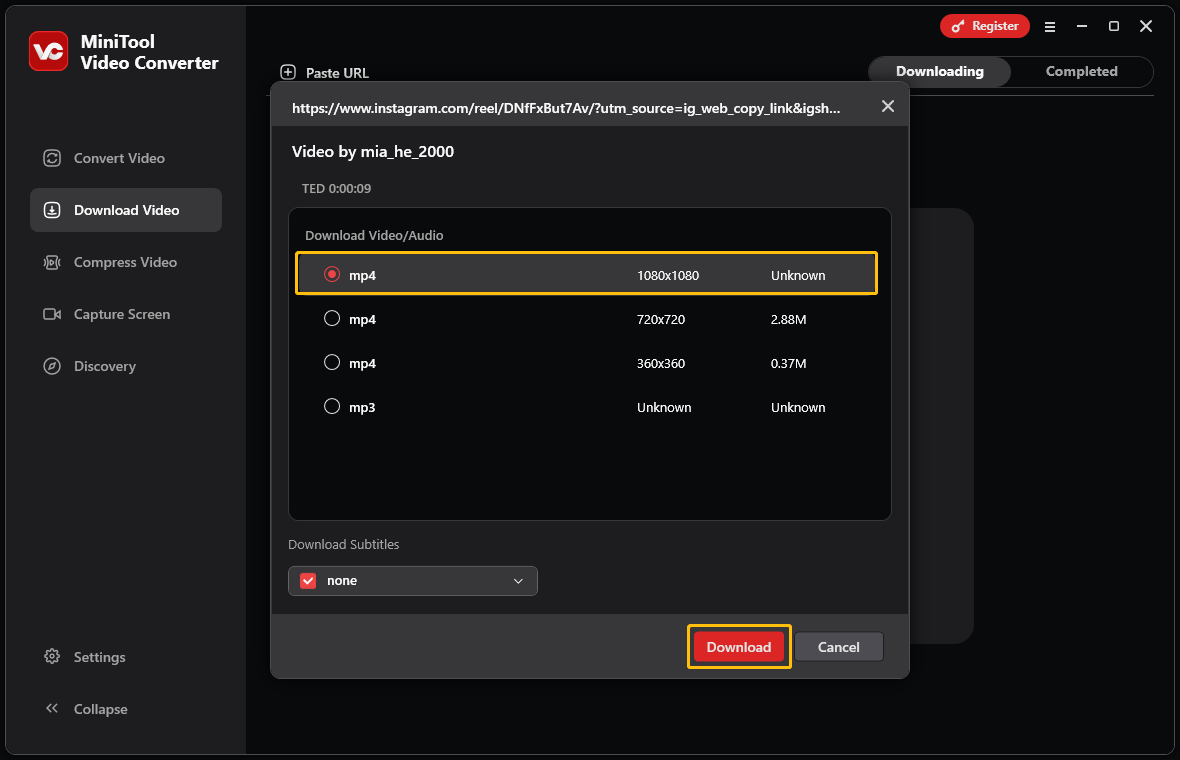Open Settings from the sidebar
Screen dimensions: 1180x760
click(99, 657)
